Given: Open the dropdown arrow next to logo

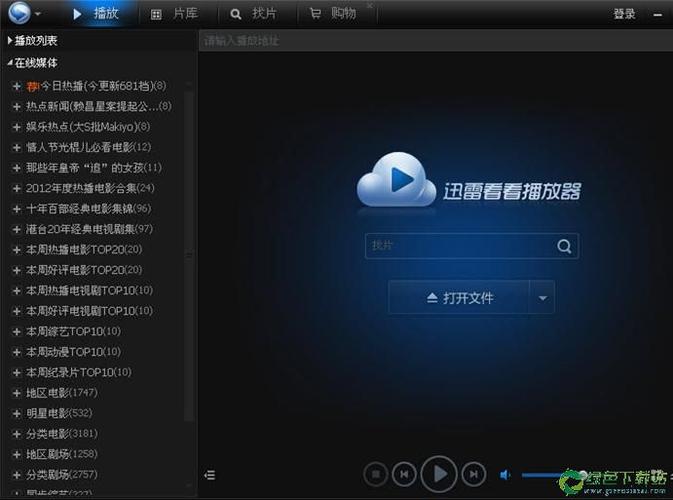Looking at the screenshot, I should pyautogui.click(x=38, y=14).
